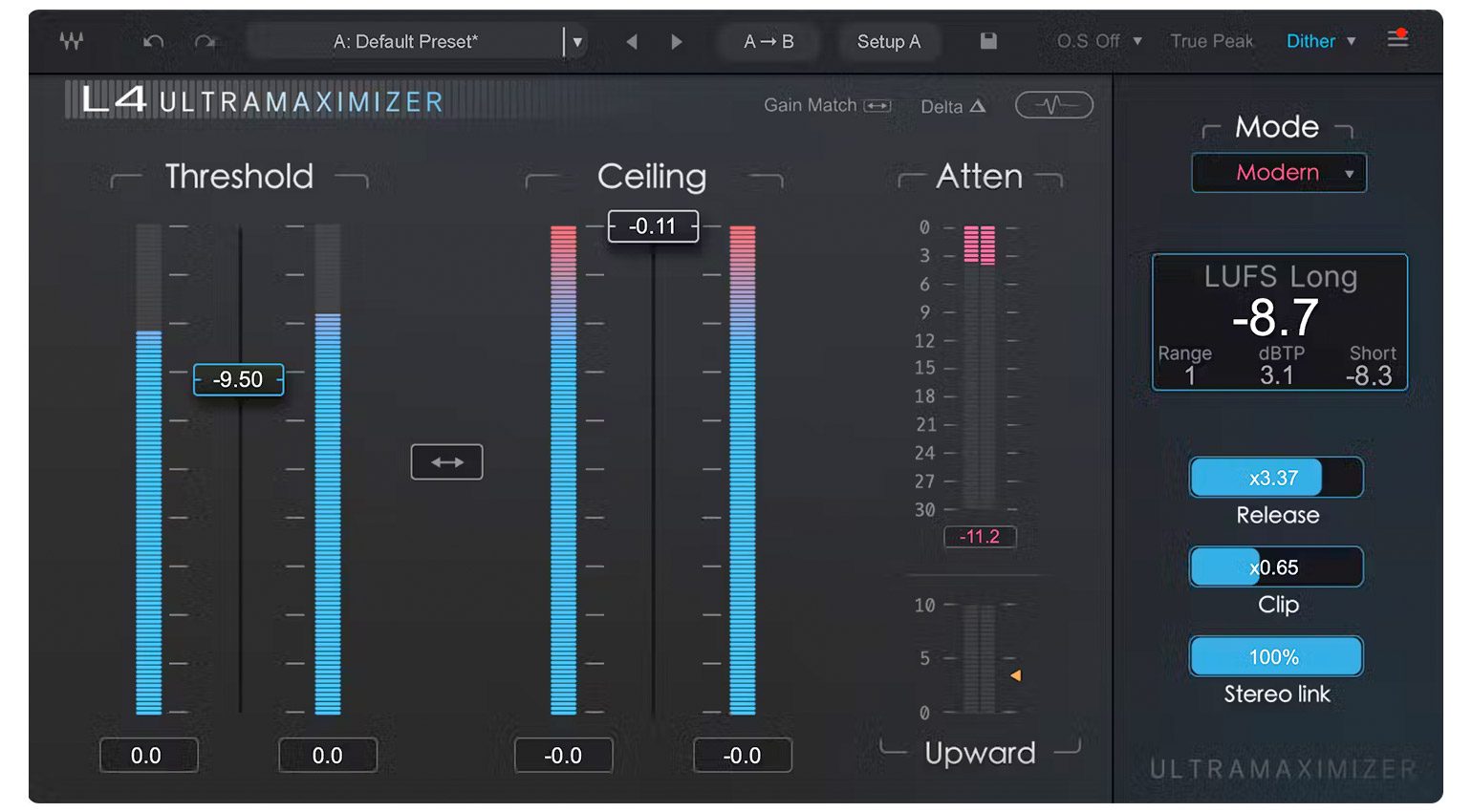Open the hamburger menu icon
Screen dimensions: 1472x812
pyautogui.click(x=1397, y=39)
